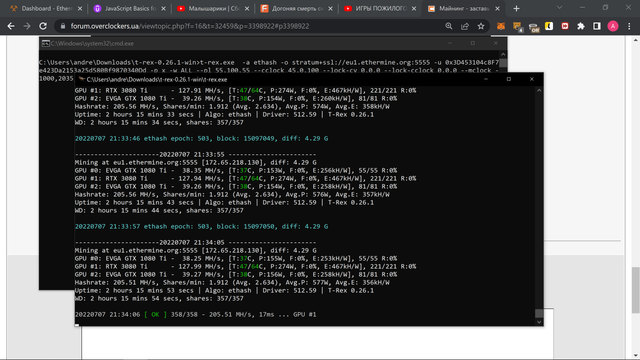
Task: Click the browser page scrollbar up arrow
Action: (635, 40)
